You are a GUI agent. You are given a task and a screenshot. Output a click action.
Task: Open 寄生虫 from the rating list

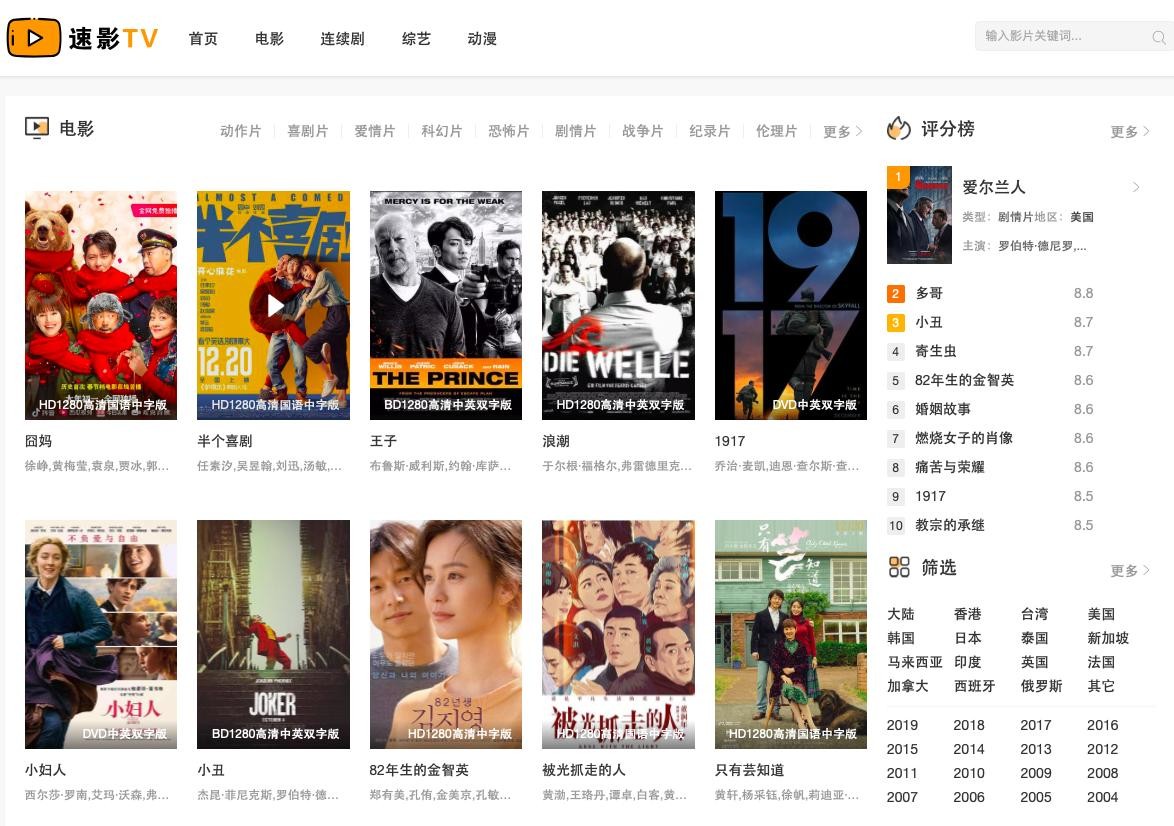click(x=936, y=351)
